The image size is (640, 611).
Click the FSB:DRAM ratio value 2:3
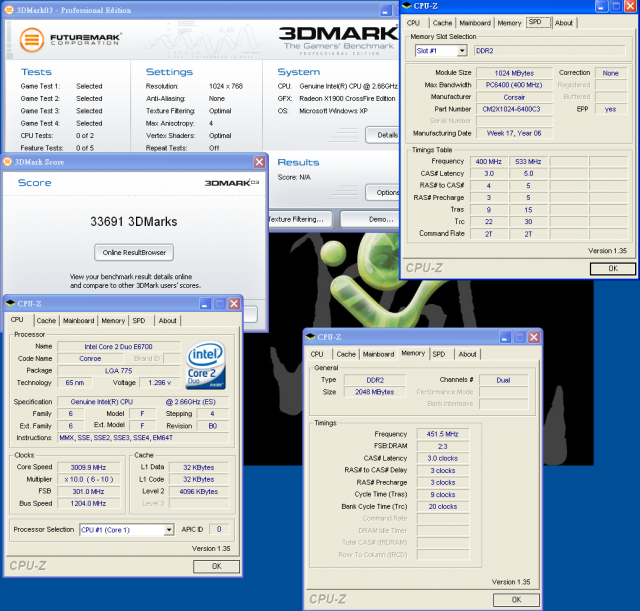[443, 446]
